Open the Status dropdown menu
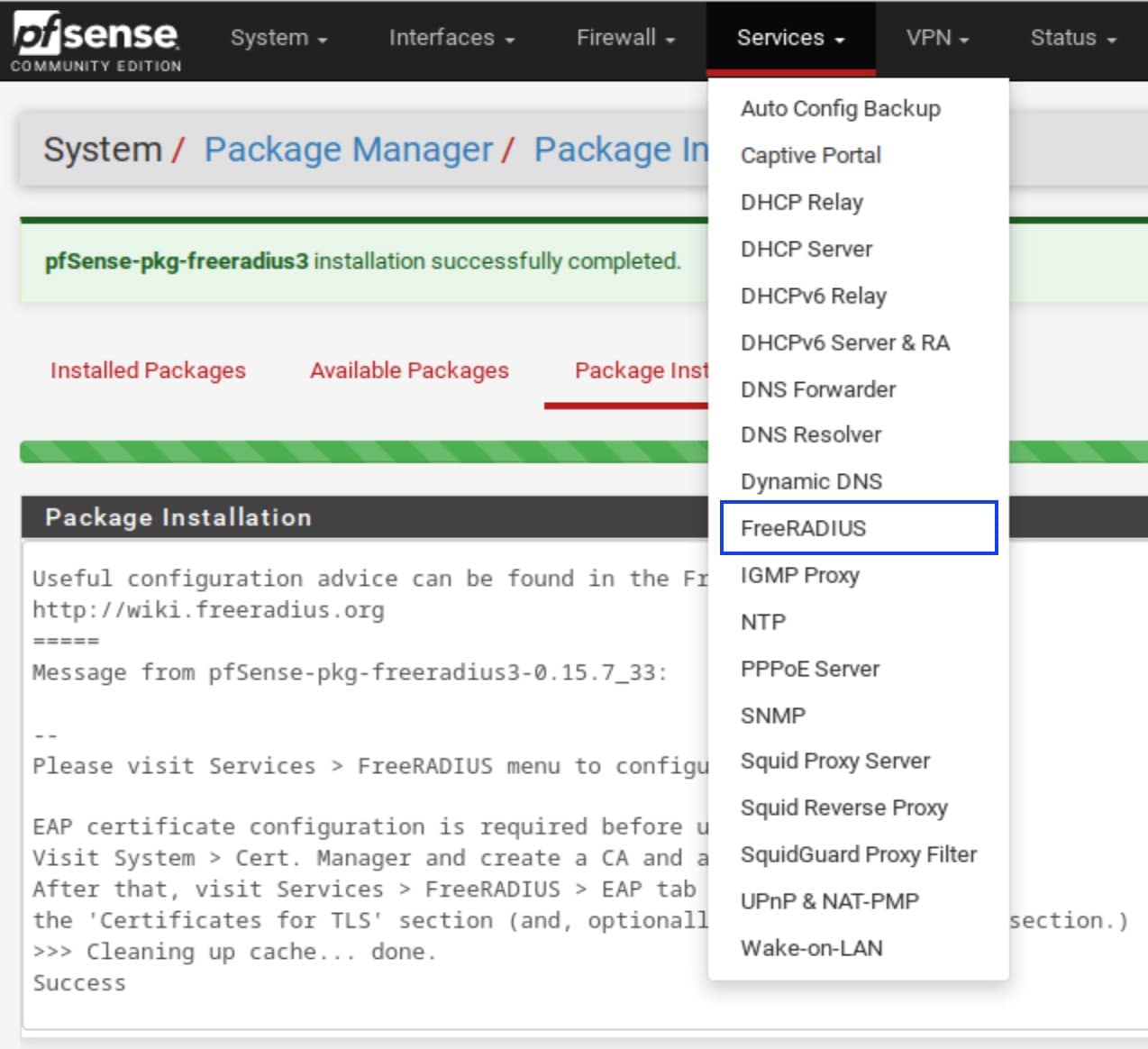 [x=1073, y=38]
